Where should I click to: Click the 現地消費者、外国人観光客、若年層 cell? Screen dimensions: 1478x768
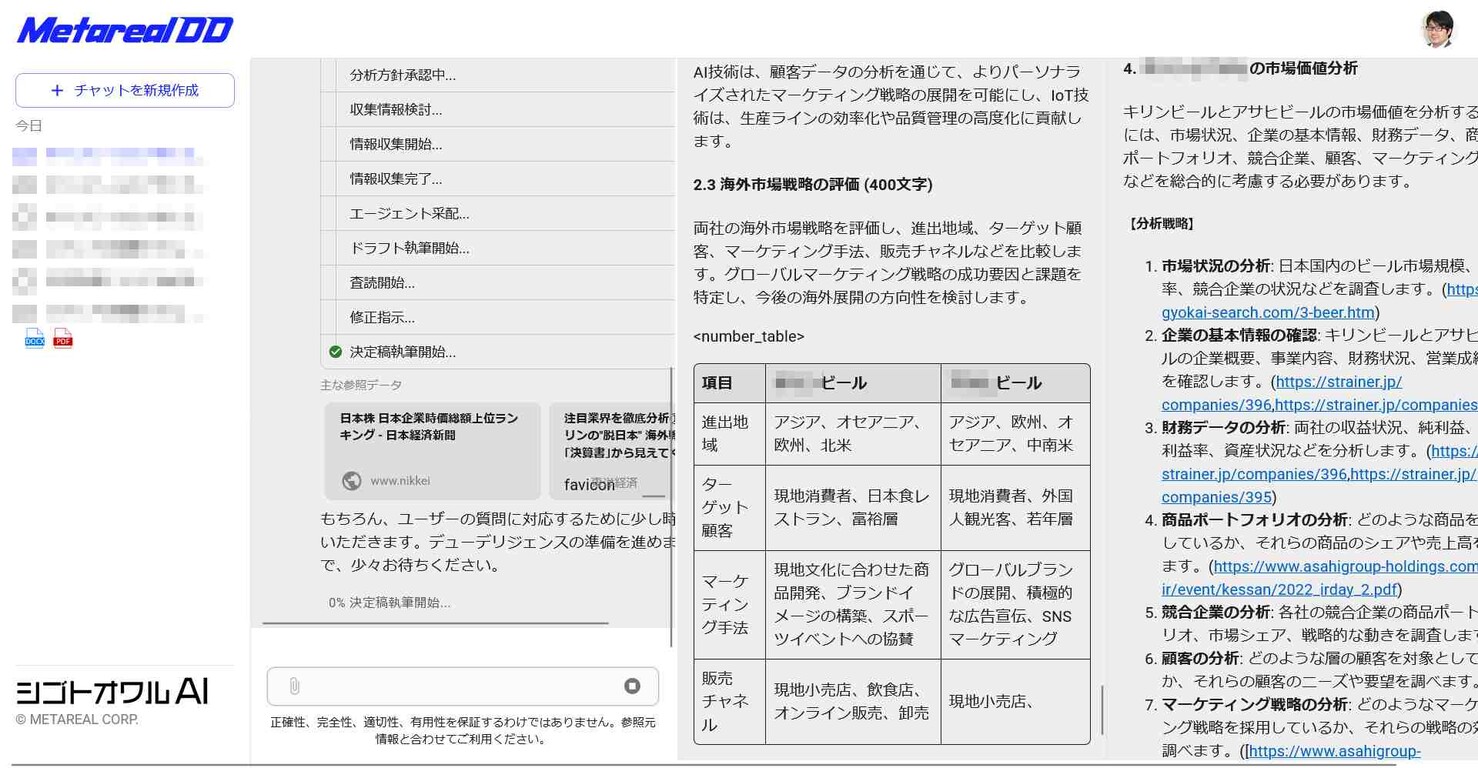coord(1015,507)
